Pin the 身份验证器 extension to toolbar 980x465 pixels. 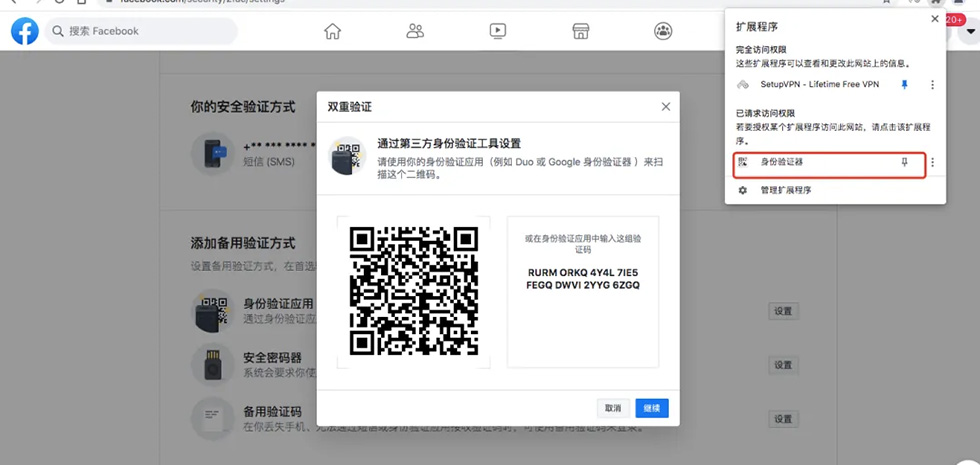tap(905, 161)
